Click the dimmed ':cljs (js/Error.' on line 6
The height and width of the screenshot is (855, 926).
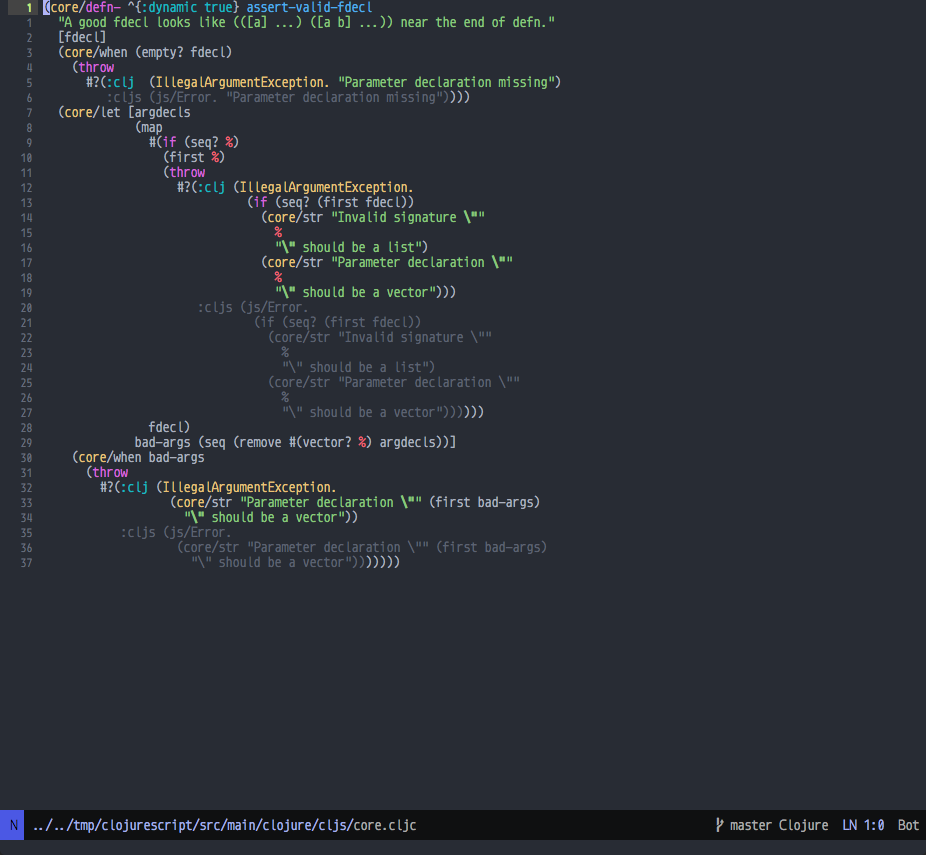(x=162, y=97)
